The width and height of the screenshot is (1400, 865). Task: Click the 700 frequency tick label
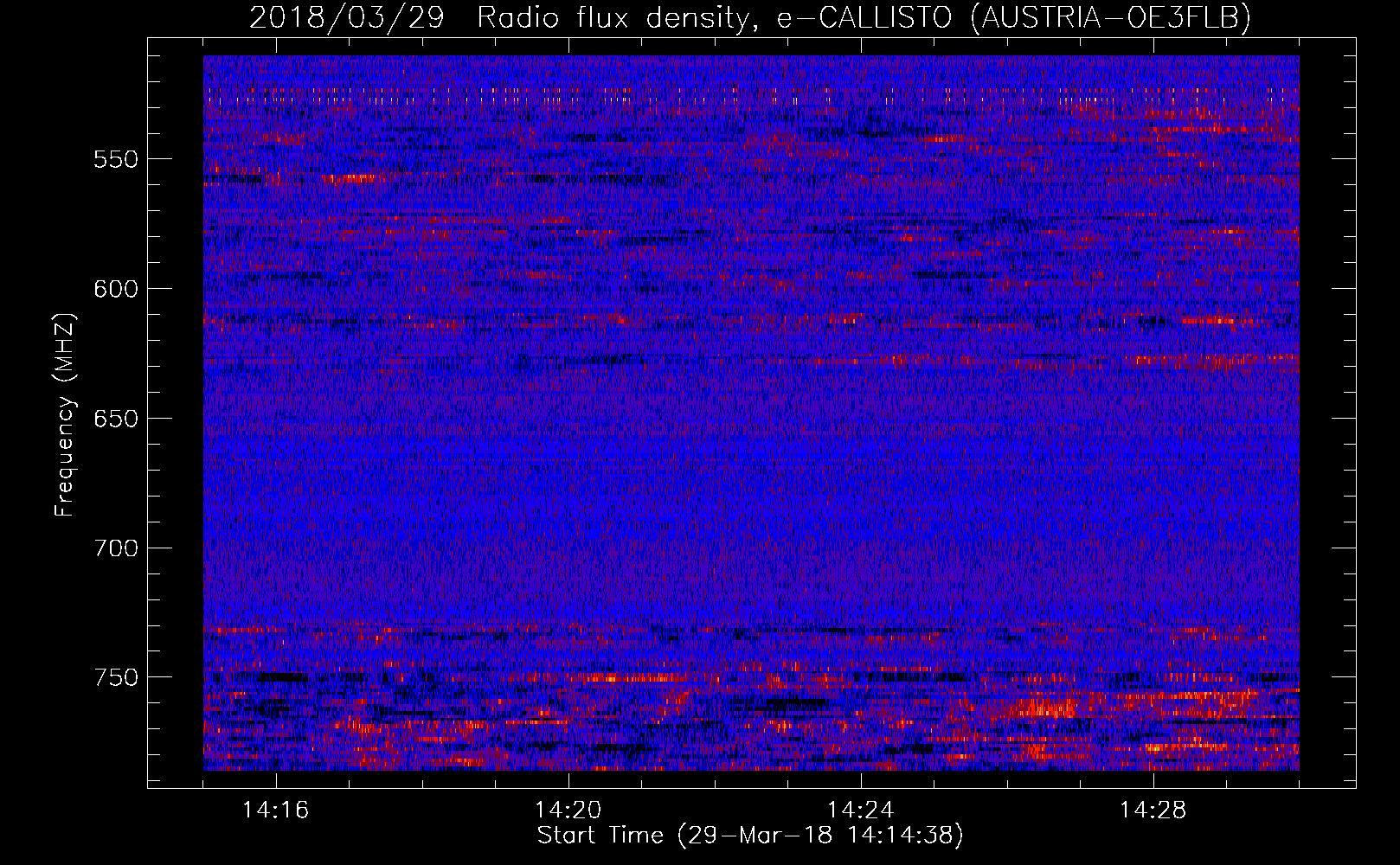point(116,548)
